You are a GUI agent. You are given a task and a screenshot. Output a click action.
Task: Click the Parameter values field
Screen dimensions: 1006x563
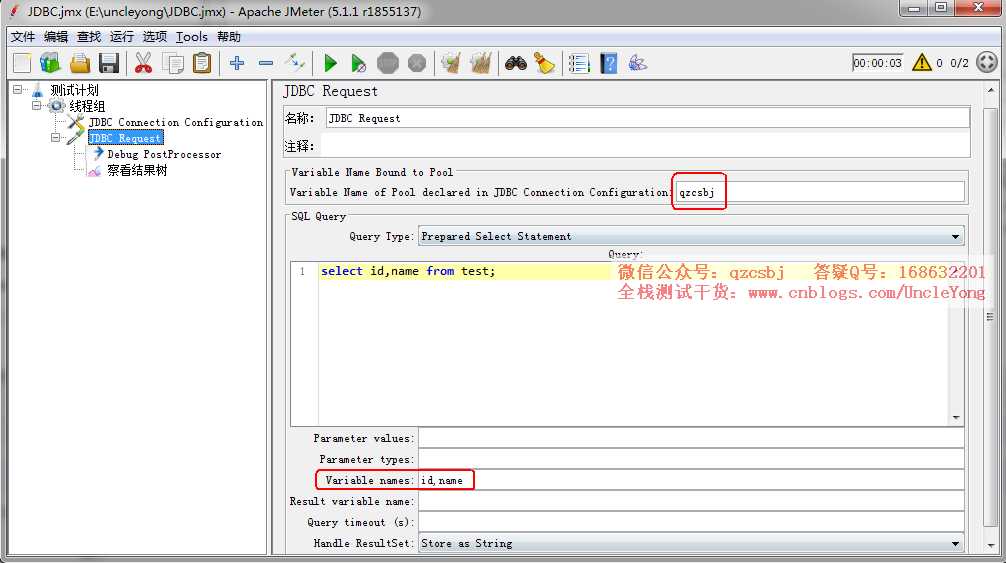tap(691, 439)
